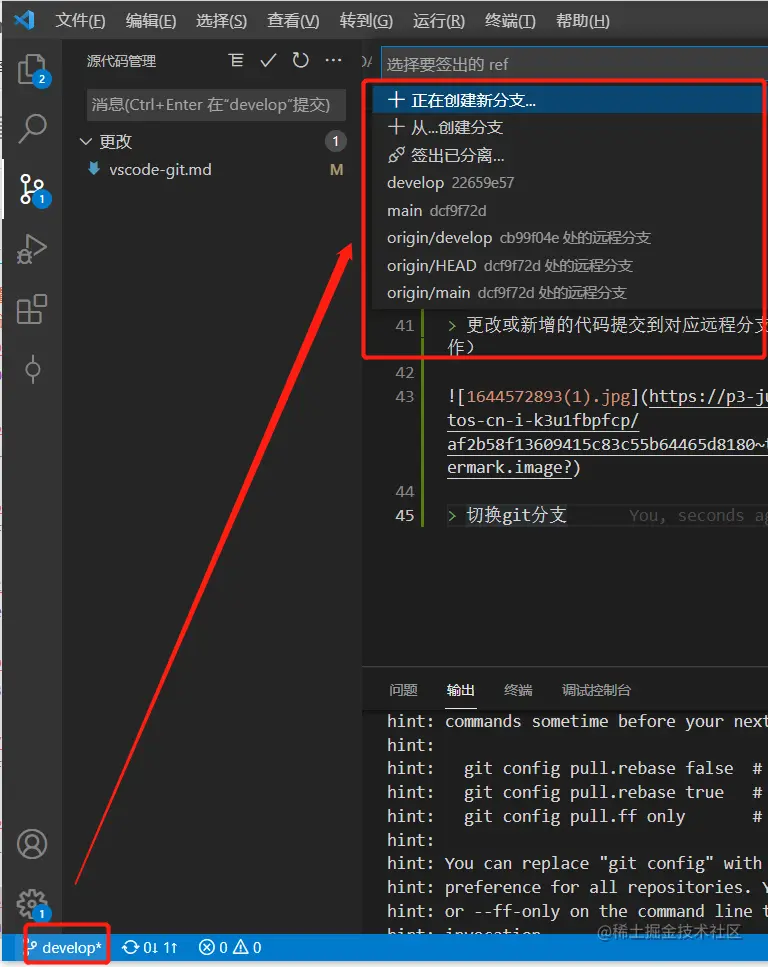This screenshot has height=967, width=768.
Task: Click the M status marker of vscode-git.md
Action: pyautogui.click(x=336, y=170)
